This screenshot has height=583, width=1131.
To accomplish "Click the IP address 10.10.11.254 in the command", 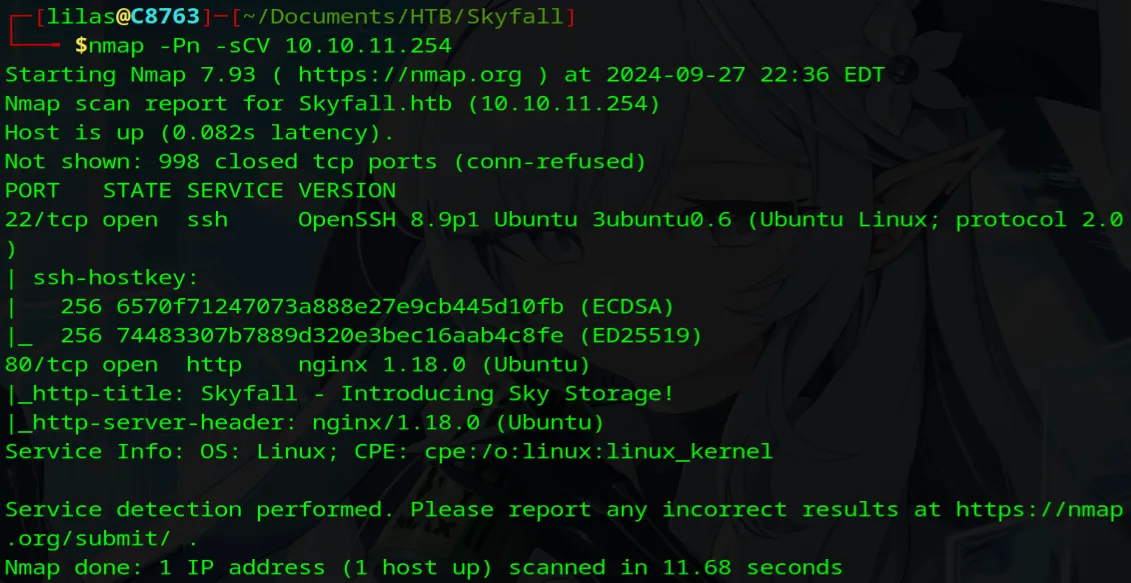I will click(368, 46).
